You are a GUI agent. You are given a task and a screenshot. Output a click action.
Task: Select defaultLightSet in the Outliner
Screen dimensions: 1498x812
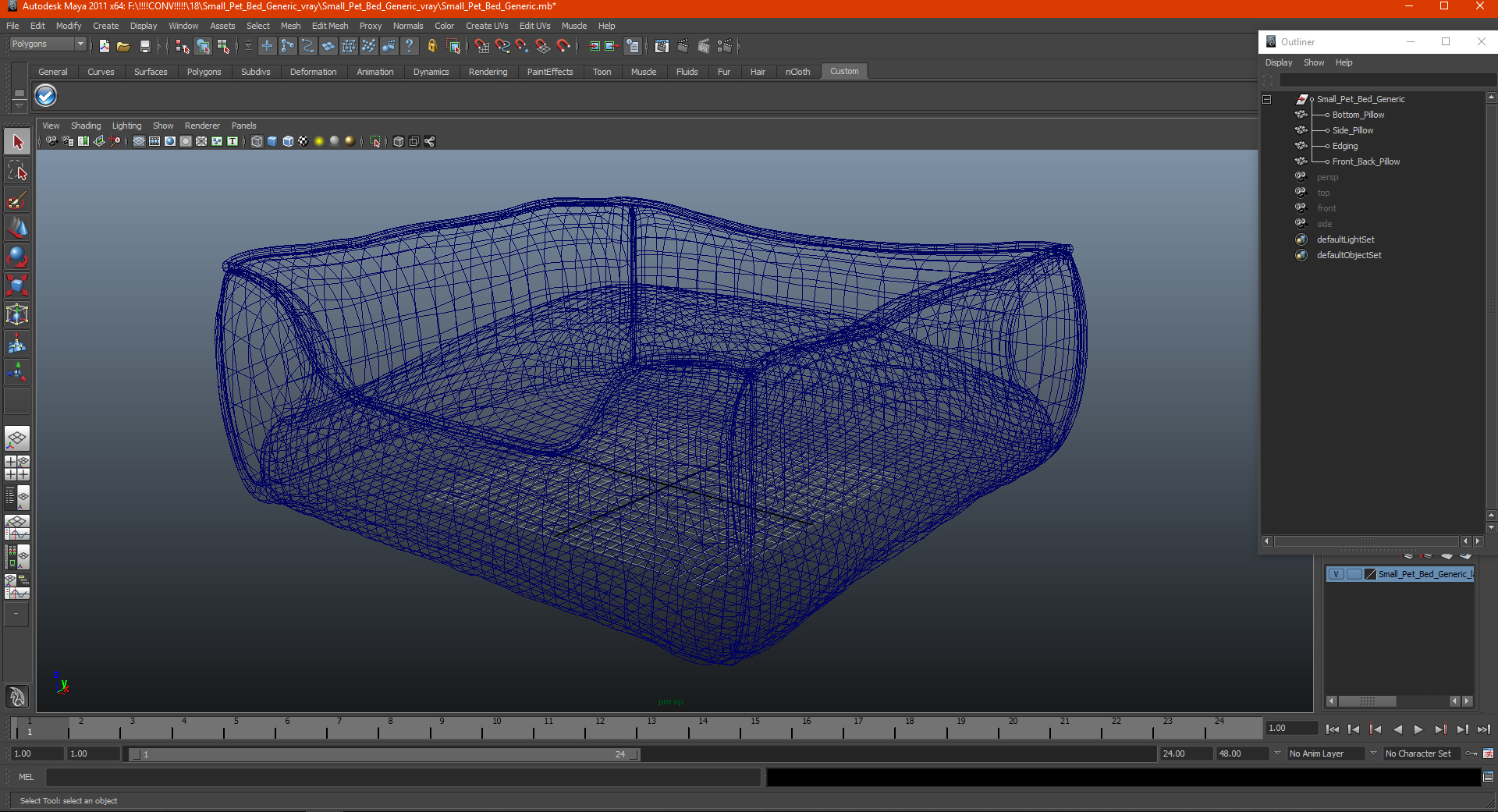(x=1346, y=239)
